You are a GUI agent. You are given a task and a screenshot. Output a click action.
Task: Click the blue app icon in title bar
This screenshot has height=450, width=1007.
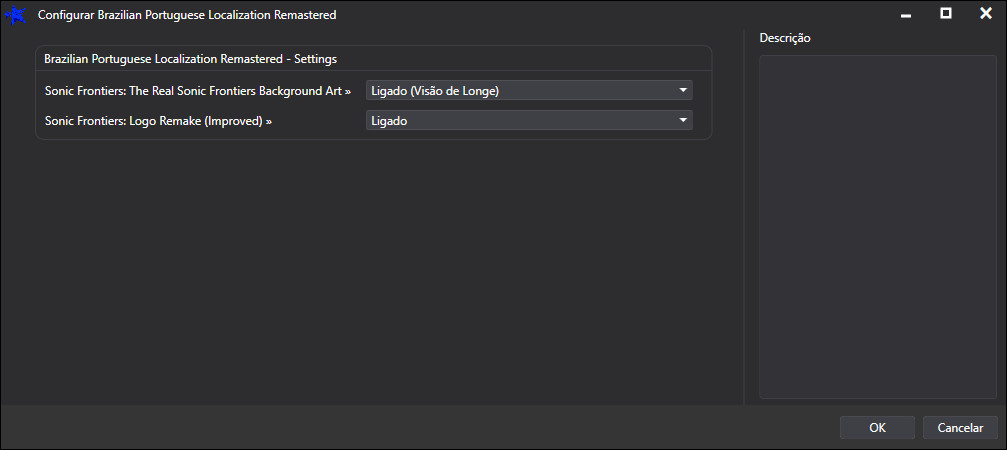(15, 15)
